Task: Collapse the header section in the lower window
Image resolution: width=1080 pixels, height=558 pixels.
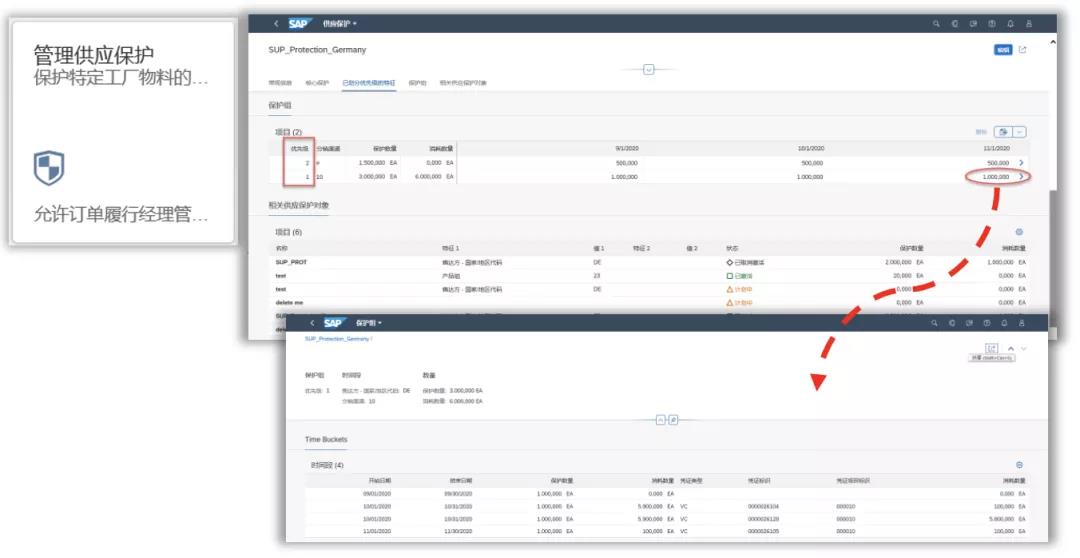Action: [660, 420]
